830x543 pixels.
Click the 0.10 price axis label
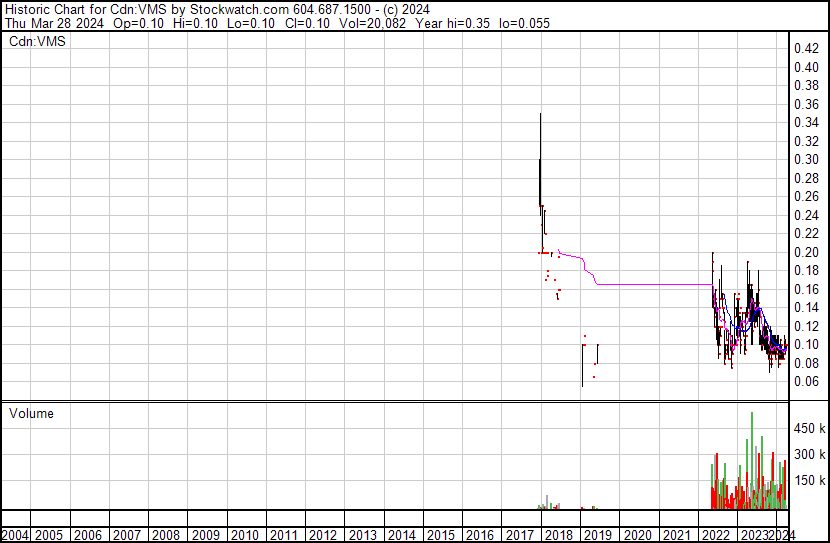point(807,345)
